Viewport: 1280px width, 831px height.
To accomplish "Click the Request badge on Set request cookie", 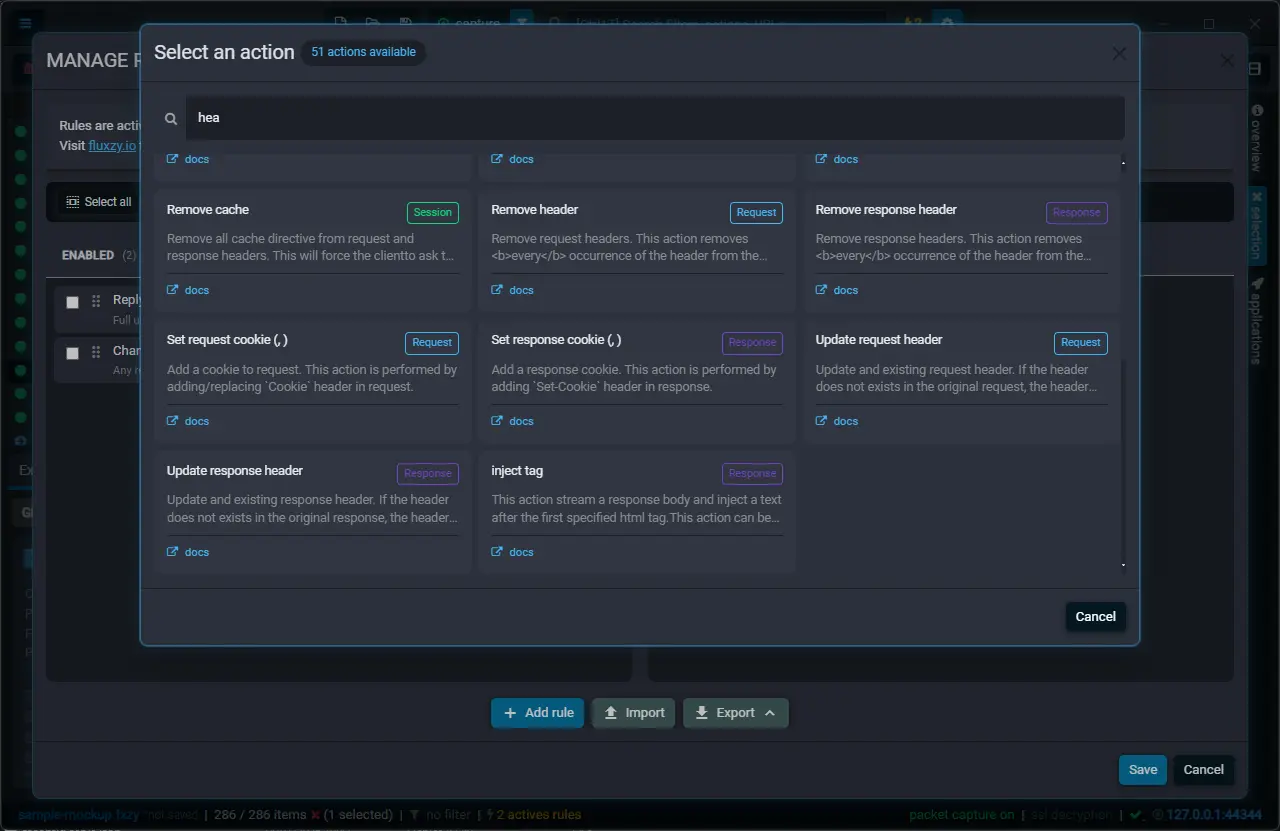I will [432, 342].
